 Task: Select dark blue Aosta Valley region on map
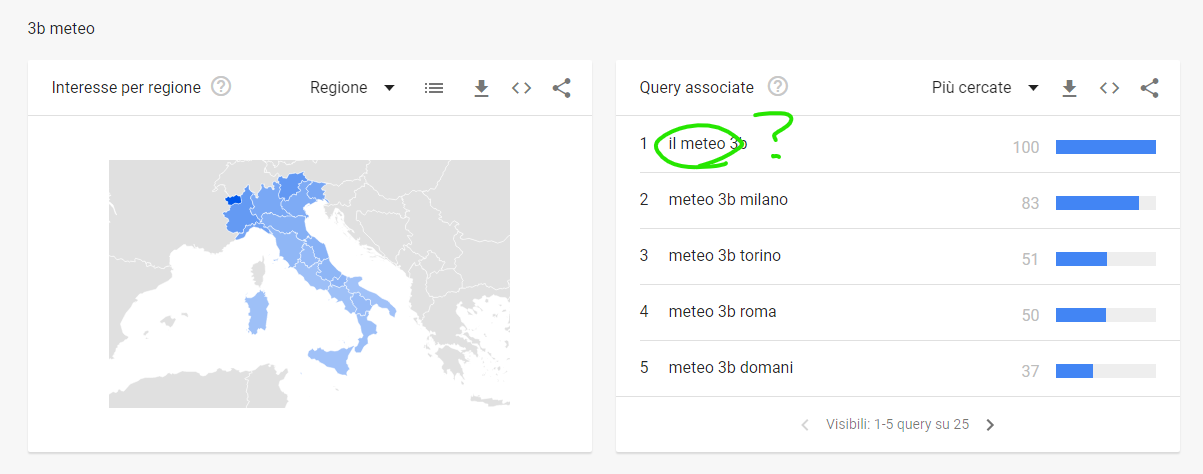(233, 200)
